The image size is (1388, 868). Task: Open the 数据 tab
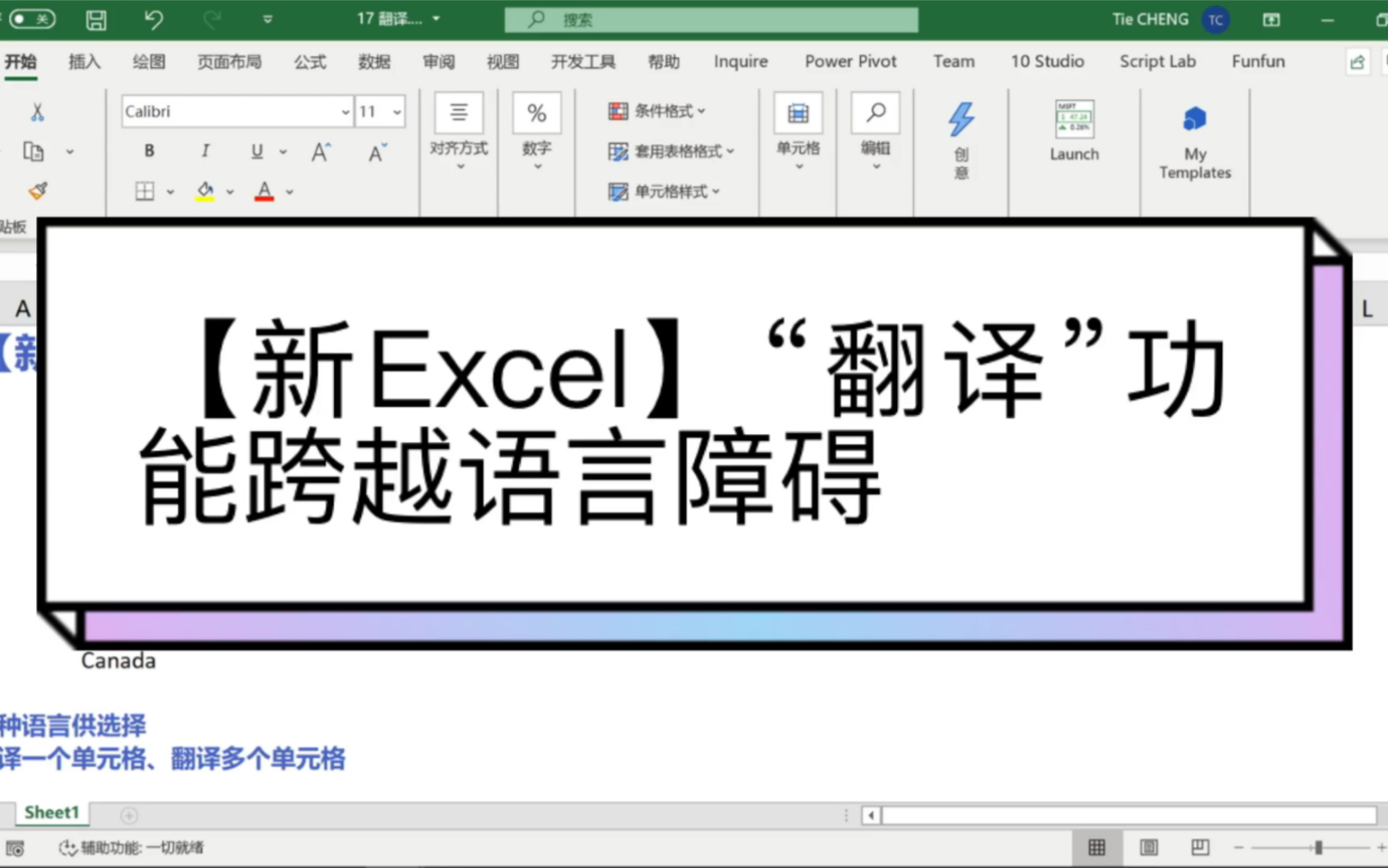coord(375,62)
